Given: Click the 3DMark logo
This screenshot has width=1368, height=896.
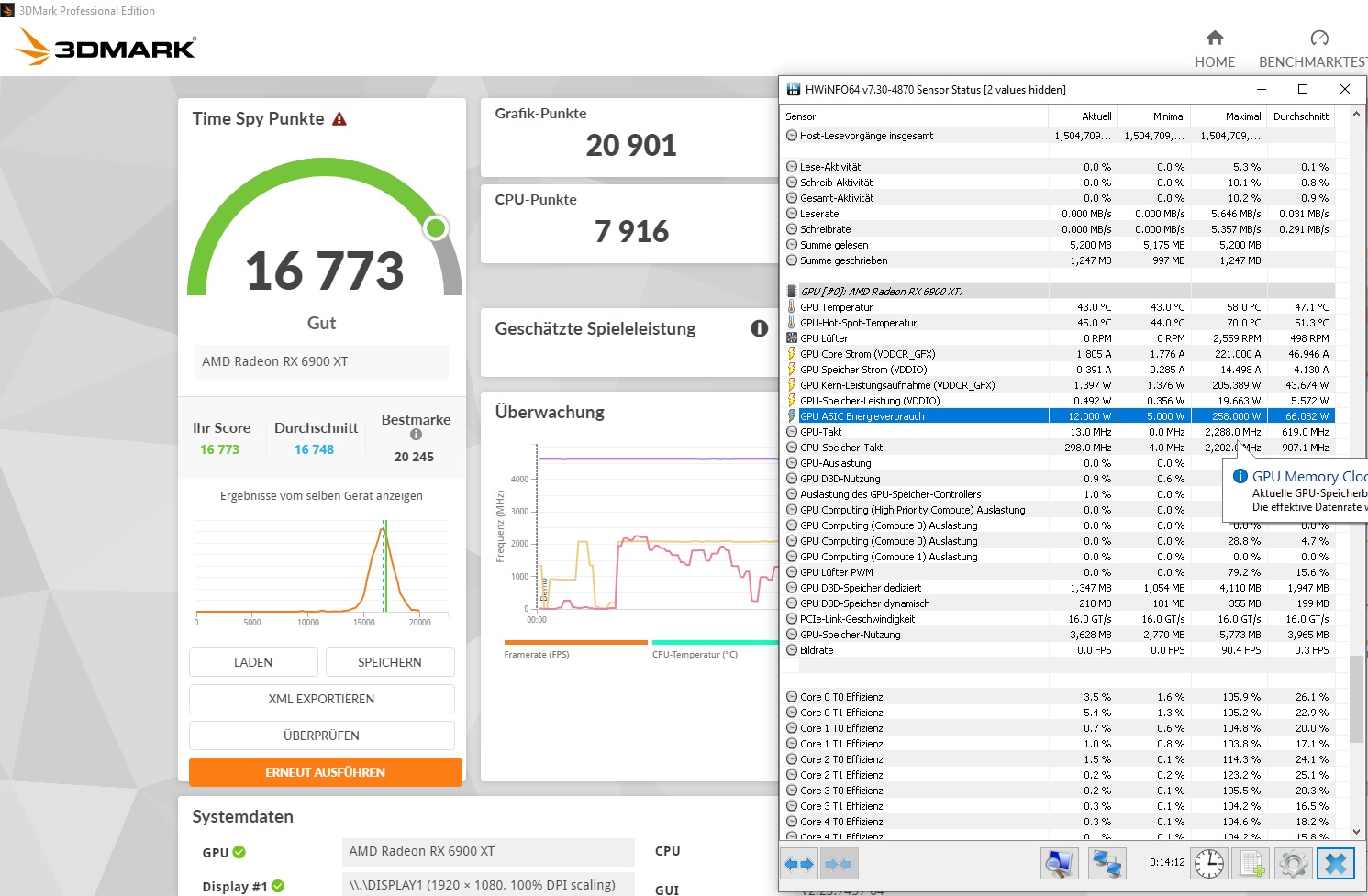Looking at the screenshot, I should point(106,47).
